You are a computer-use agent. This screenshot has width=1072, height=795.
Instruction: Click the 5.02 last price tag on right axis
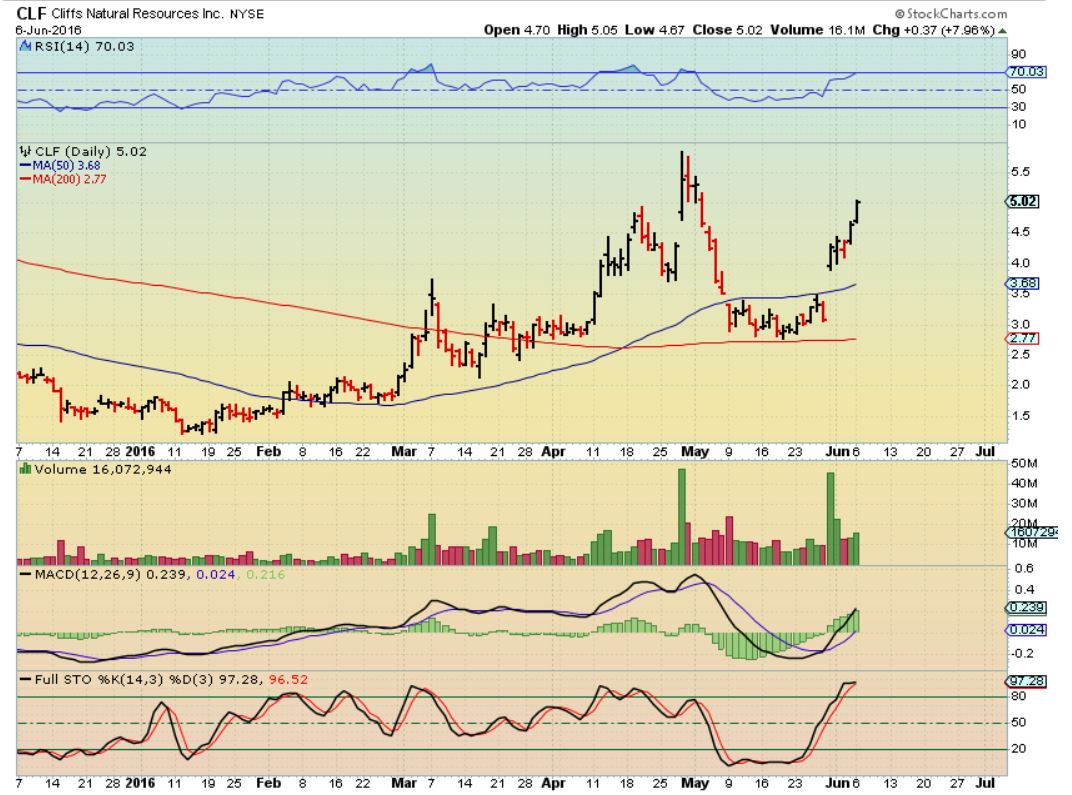1023,202
